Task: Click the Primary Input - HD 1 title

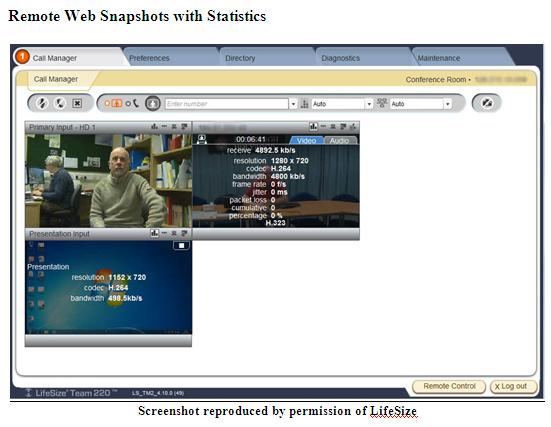Action: (x=62, y=127)
